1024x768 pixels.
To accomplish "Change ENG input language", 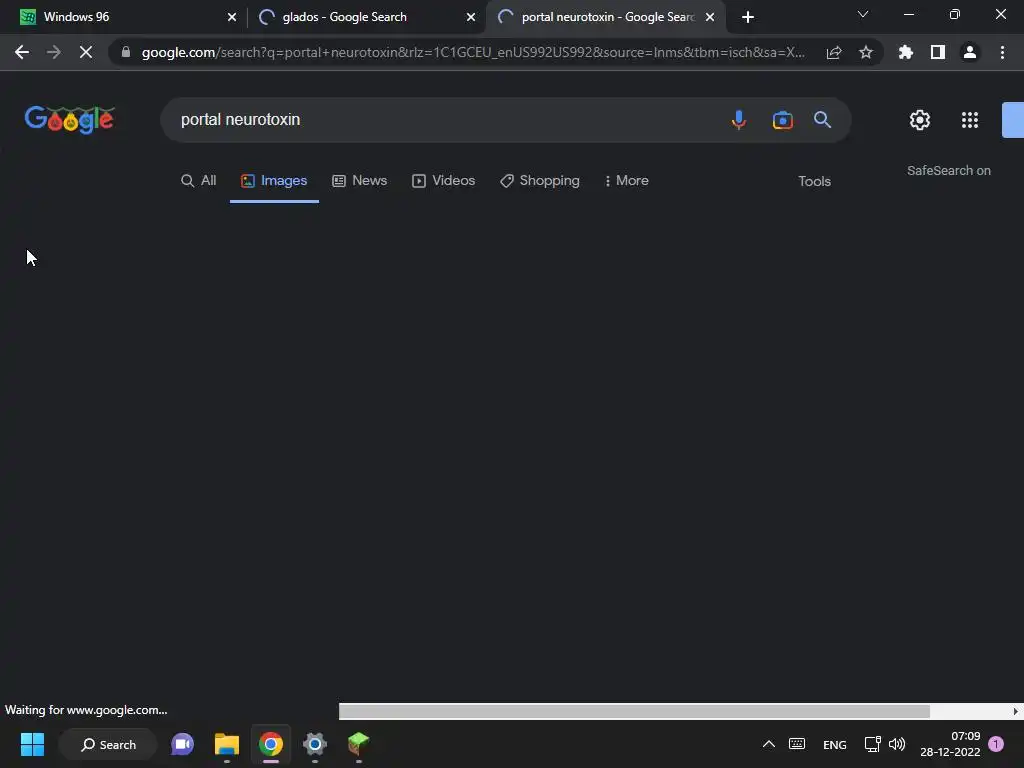I will (835, 744).
